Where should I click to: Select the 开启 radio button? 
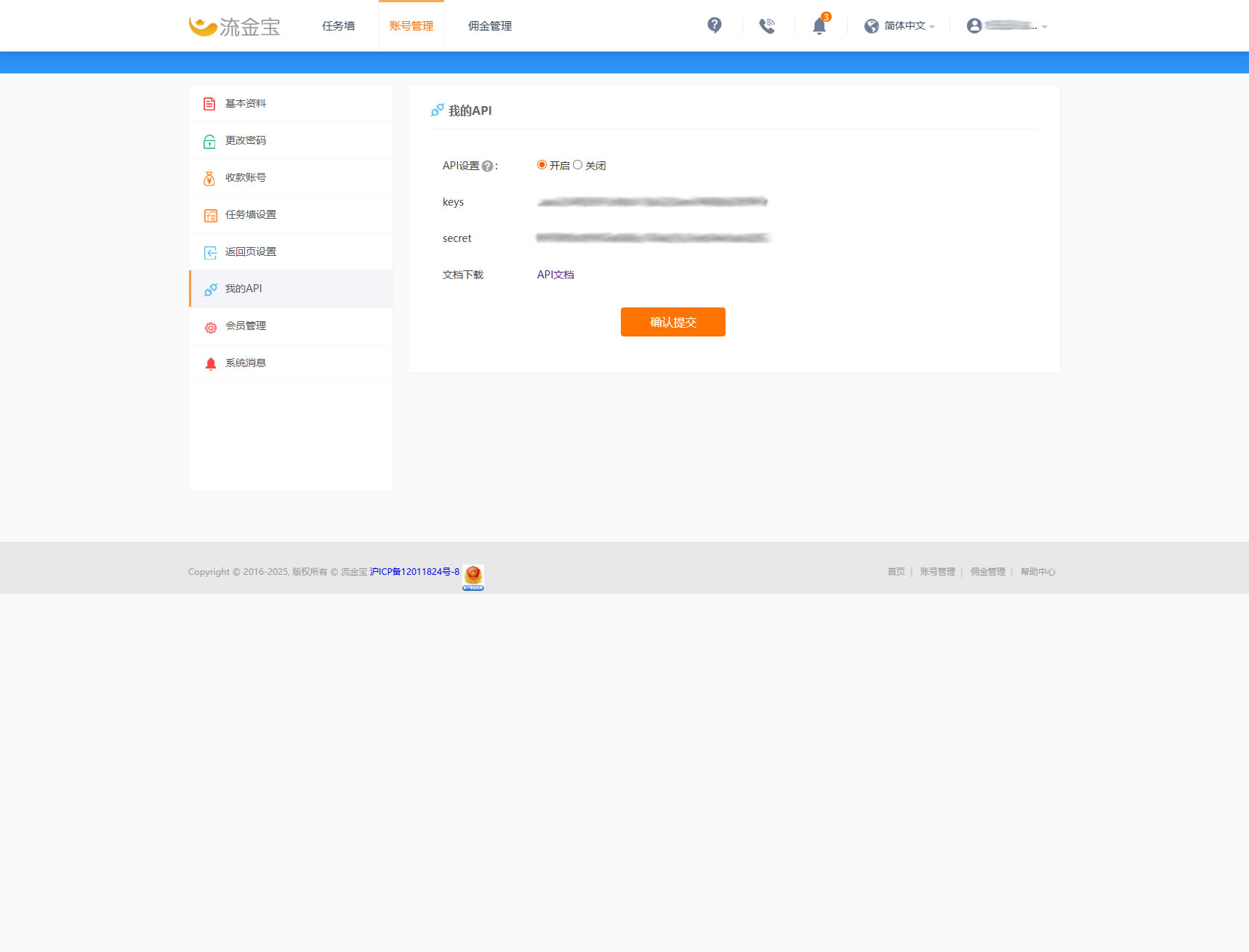(542, 165)
